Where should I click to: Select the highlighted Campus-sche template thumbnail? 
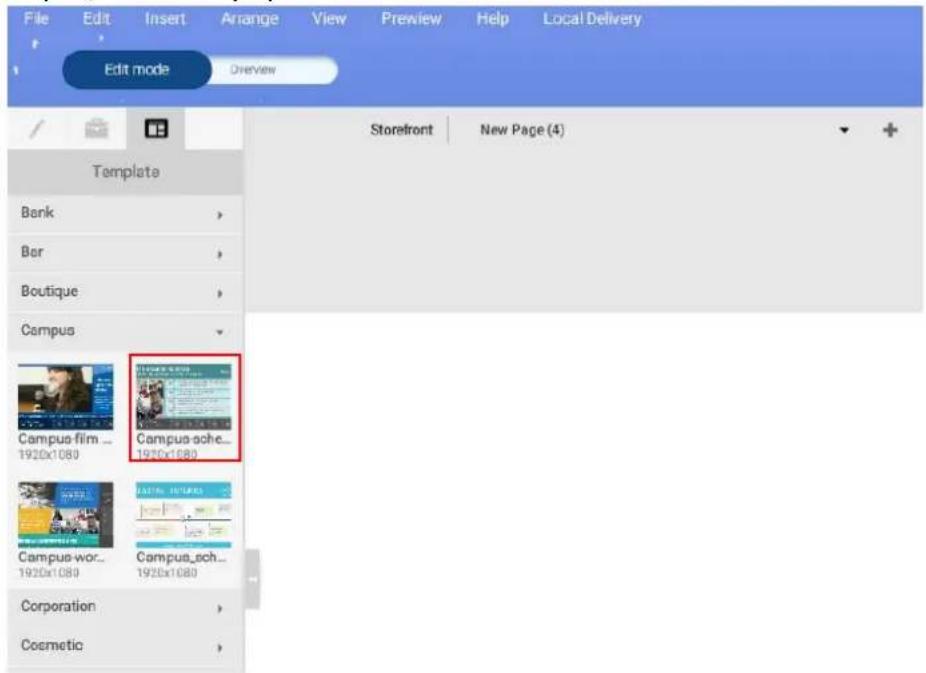pos(184,397)
